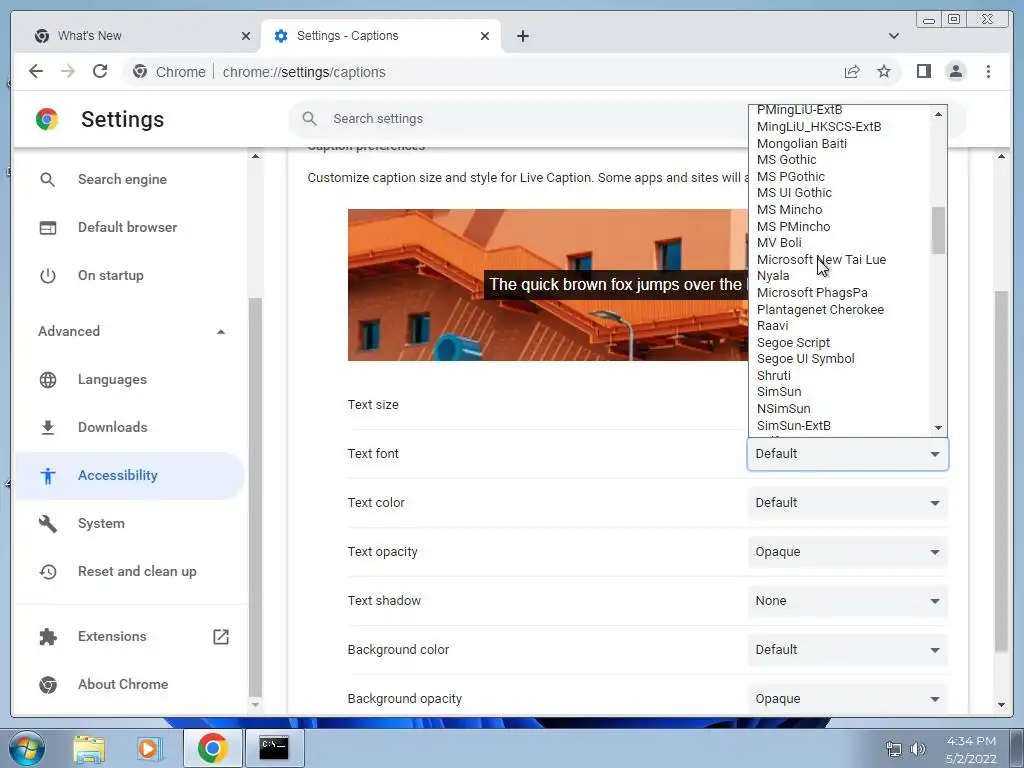Click the Extensions puzzle piece icon

(48, 637)
